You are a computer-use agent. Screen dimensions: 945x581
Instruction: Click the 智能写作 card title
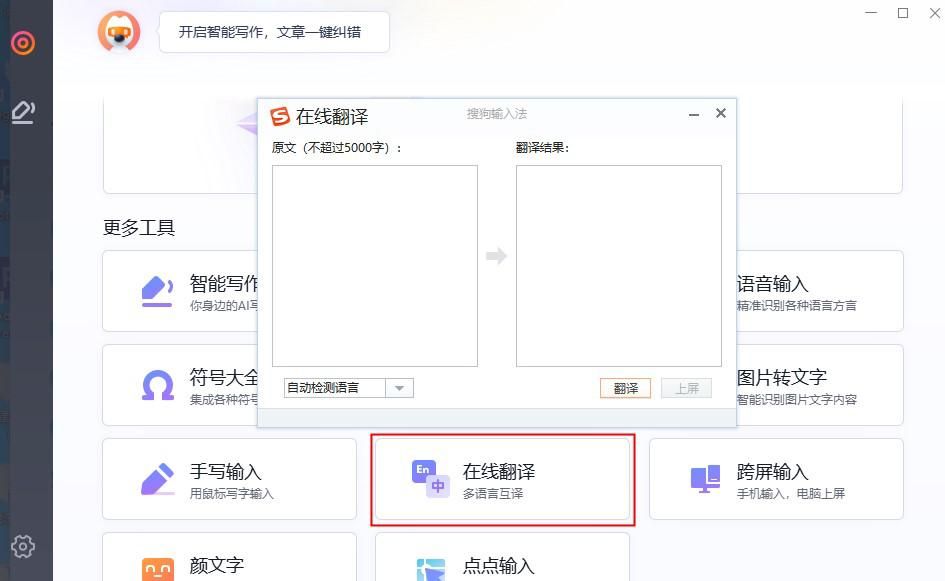coord(224,283)
